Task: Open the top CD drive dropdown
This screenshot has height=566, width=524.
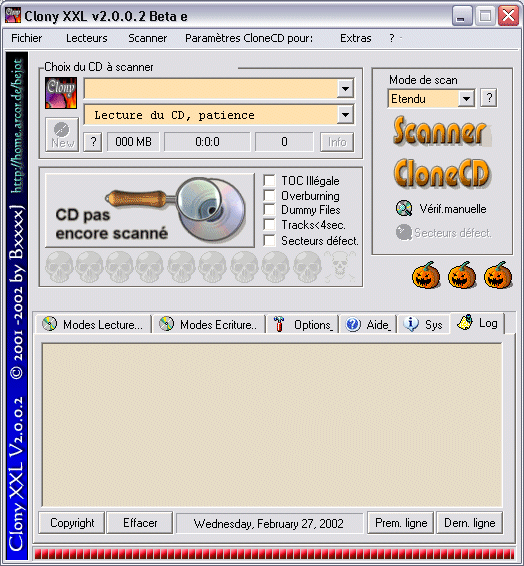Action: pos(345,88)
